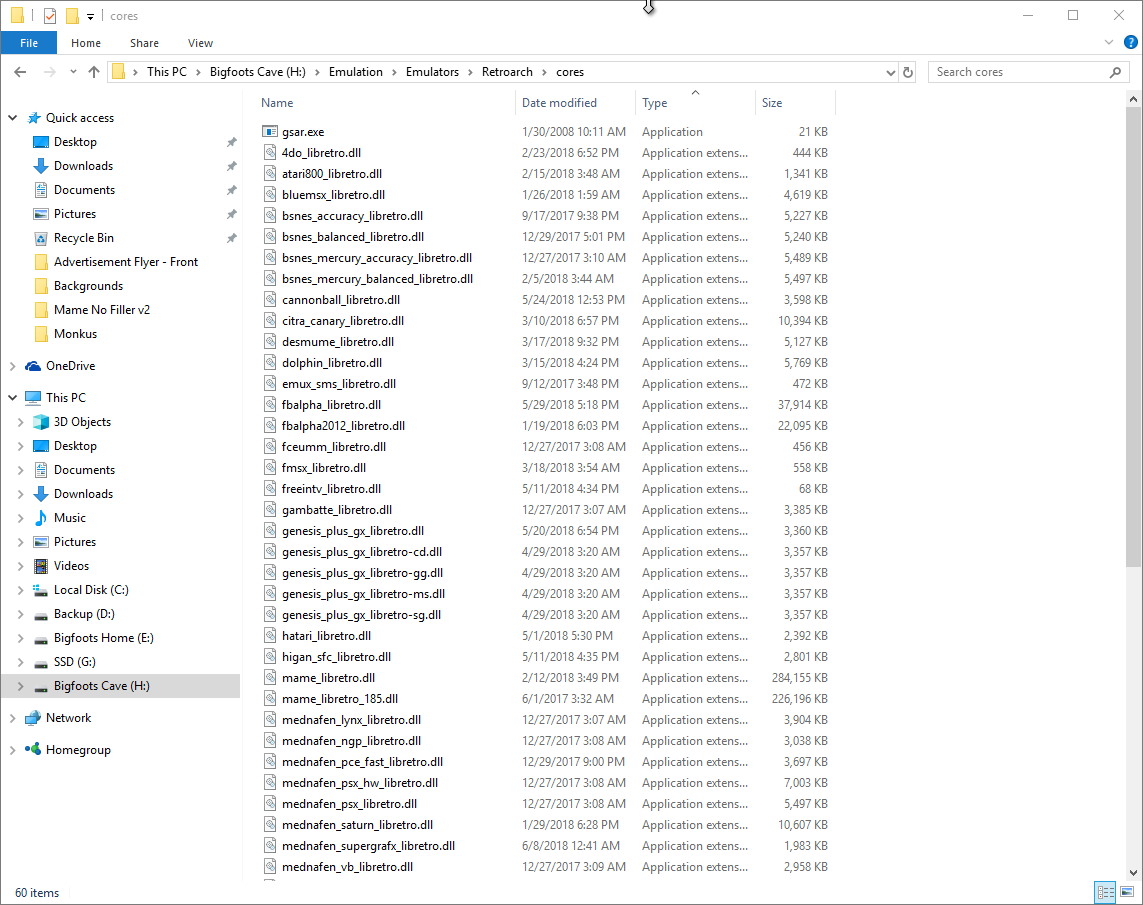This screenshot has width=1143, height=905.
Task: Select Local Disk (C:) drive
Action: [91, 590]
